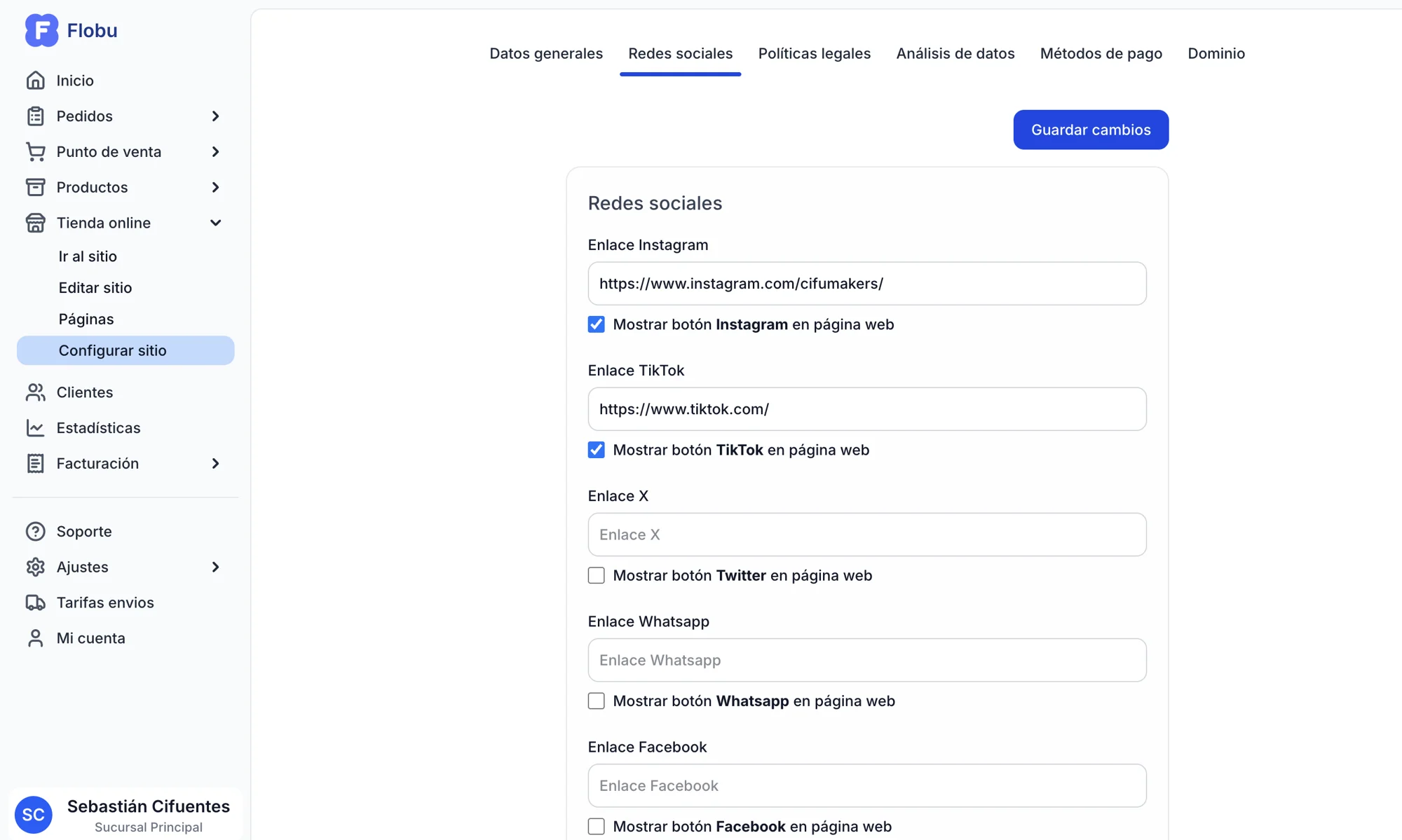Screen dimensions: 1402x840
Task: Expand the Pedidos submenu chevron
Action: click(x=215, y=116)
